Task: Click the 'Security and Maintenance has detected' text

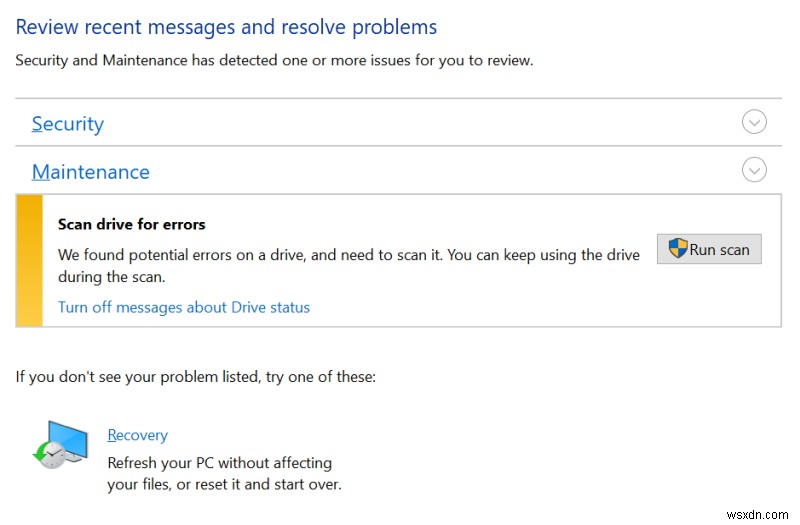Action: click(274, 61)
